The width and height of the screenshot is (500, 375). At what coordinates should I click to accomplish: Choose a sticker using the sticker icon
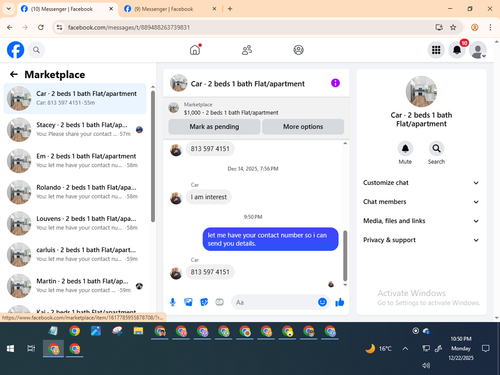click(204, 302)
